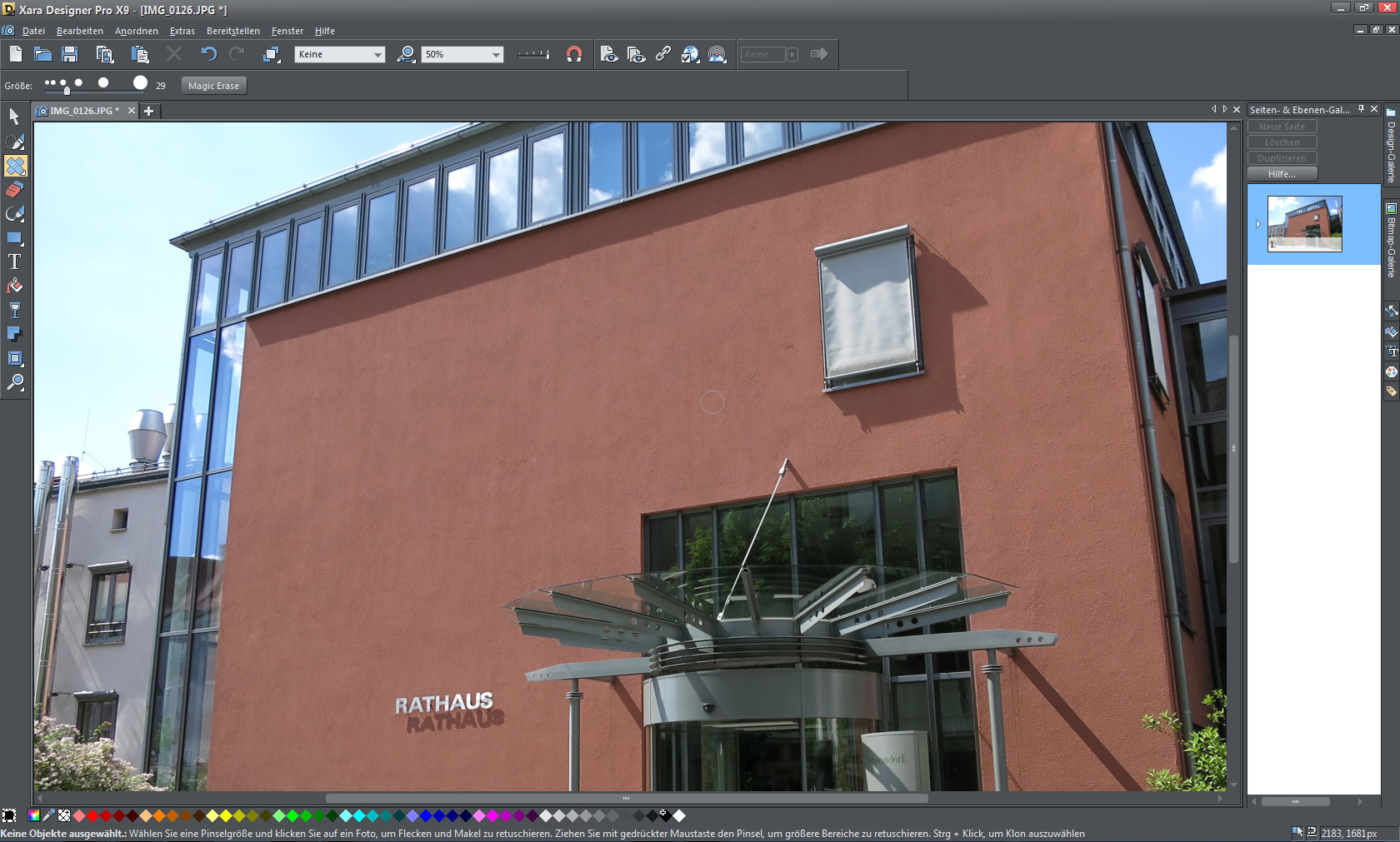
Task: Open the Extras menu
Action: point(182,31)
